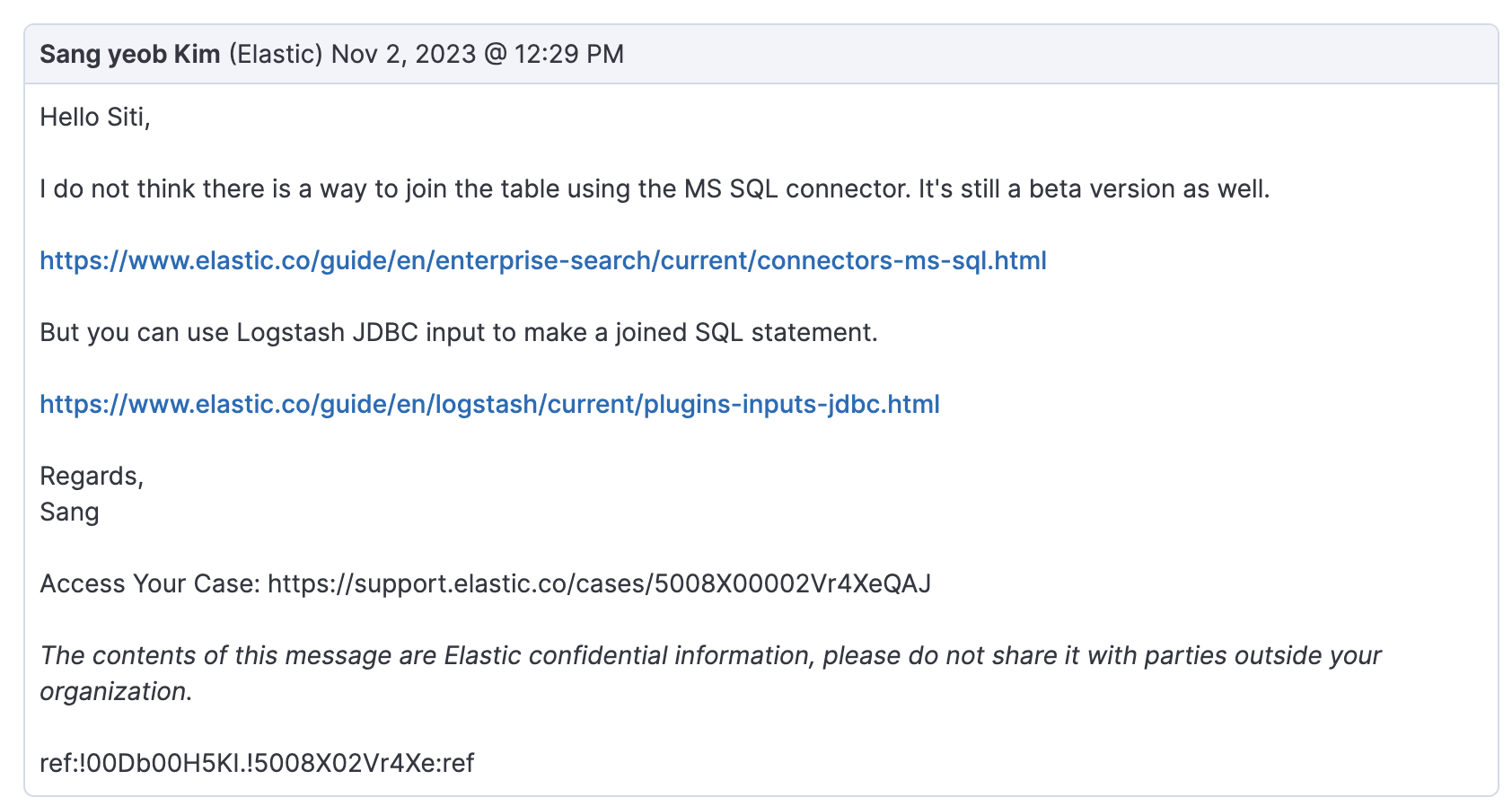
Task: Click the italic word 'organization.'
Action: click(116, 692)
